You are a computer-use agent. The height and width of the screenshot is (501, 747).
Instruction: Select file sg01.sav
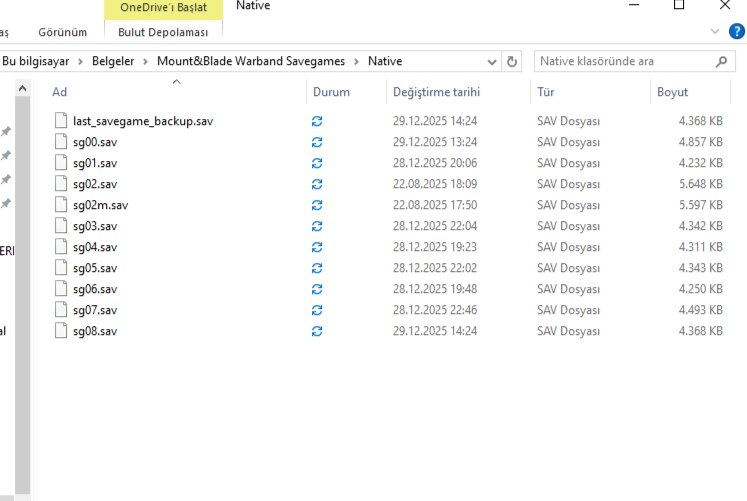tap(95, 163)
